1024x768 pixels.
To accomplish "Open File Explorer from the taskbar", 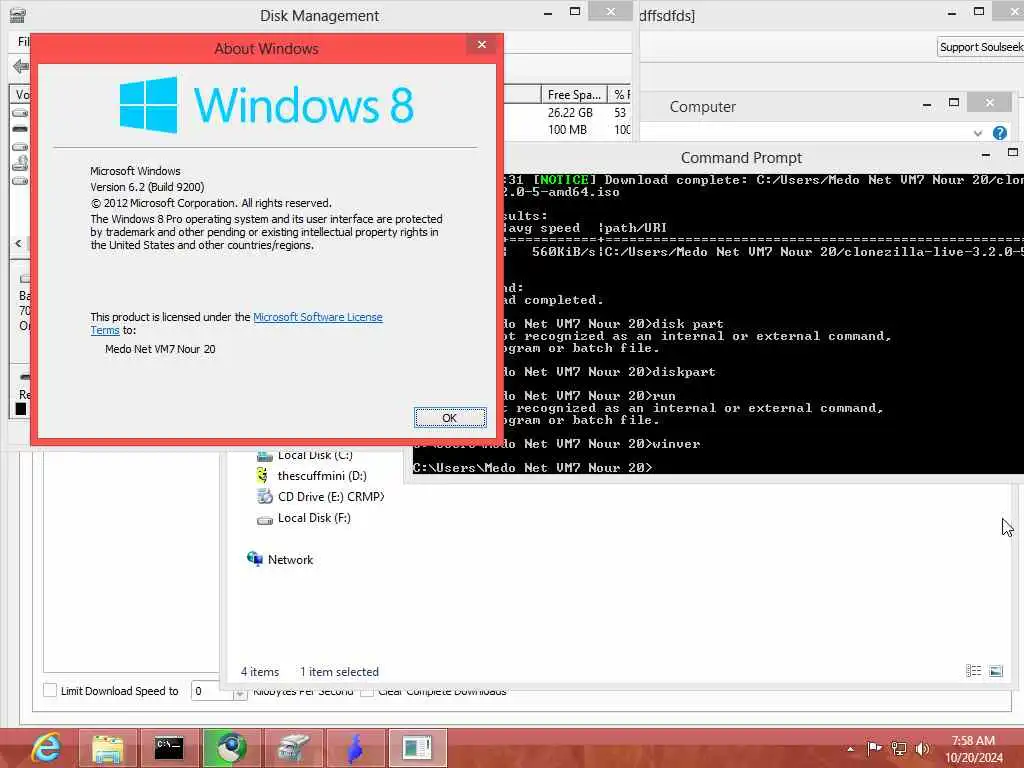I will [108, 748].
